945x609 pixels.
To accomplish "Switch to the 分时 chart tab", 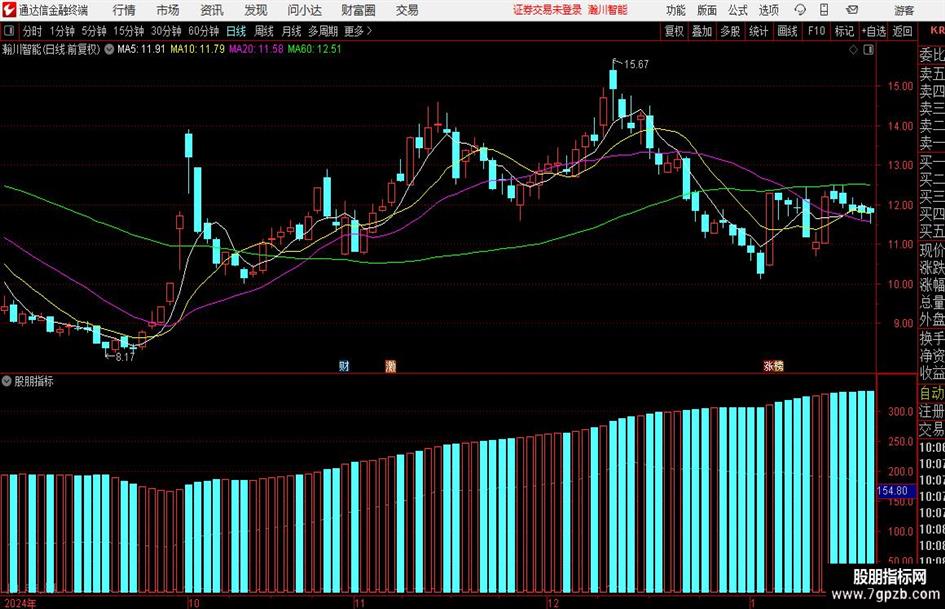I will coord(33,31).
